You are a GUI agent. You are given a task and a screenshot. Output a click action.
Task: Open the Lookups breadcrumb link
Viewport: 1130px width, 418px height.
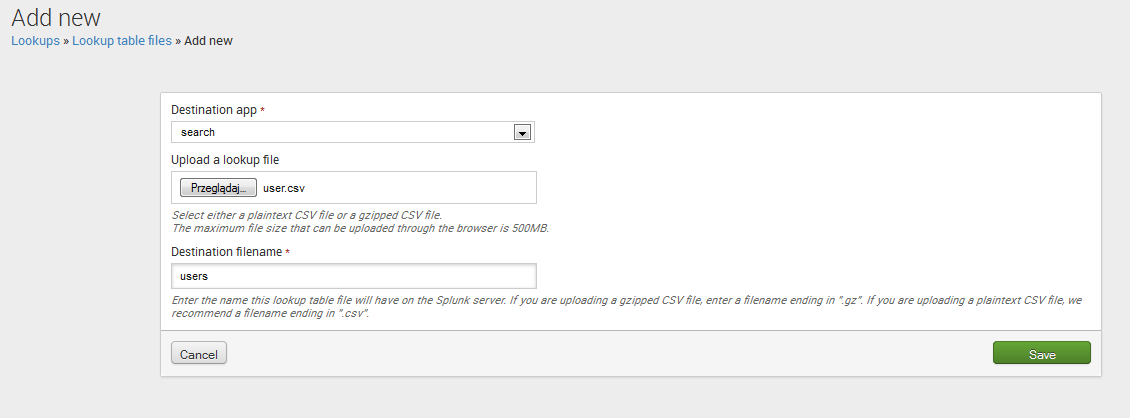[35, 41]
